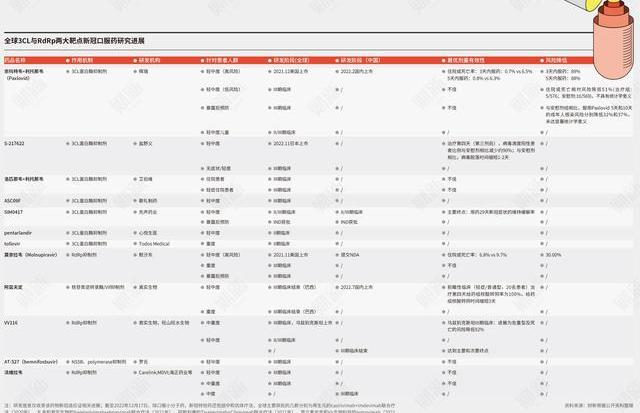This screenshot has height=413, width=640.
Task: Select the '(Molnupiravir)' drug name cell
Action: (x=31, y=255)
